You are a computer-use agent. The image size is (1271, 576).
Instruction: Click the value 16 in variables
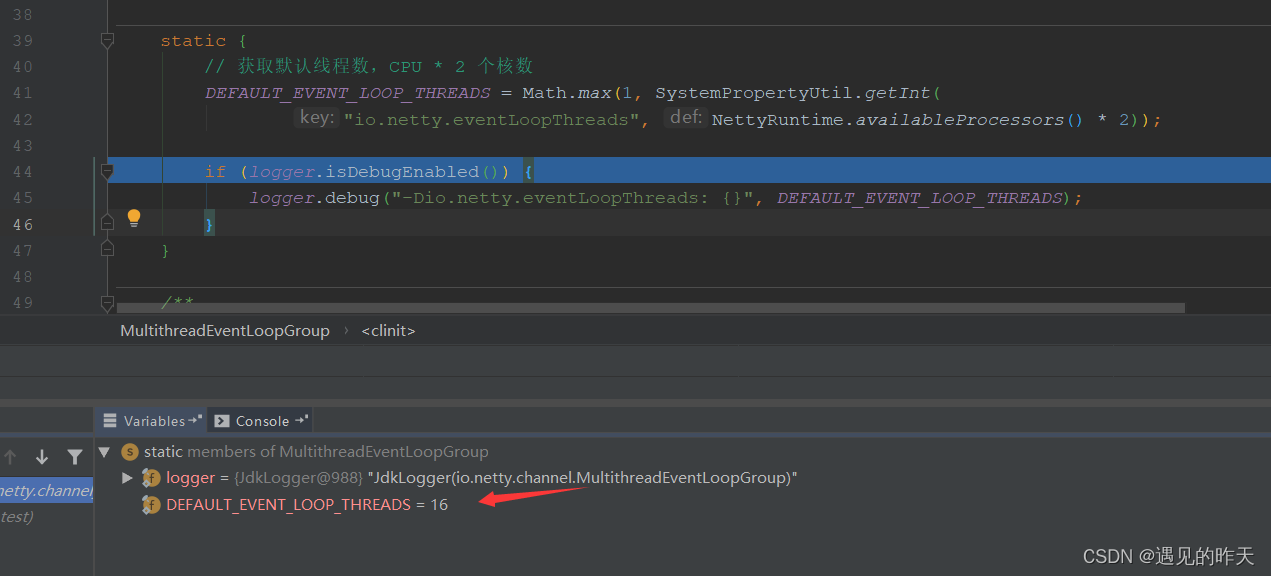439,504
